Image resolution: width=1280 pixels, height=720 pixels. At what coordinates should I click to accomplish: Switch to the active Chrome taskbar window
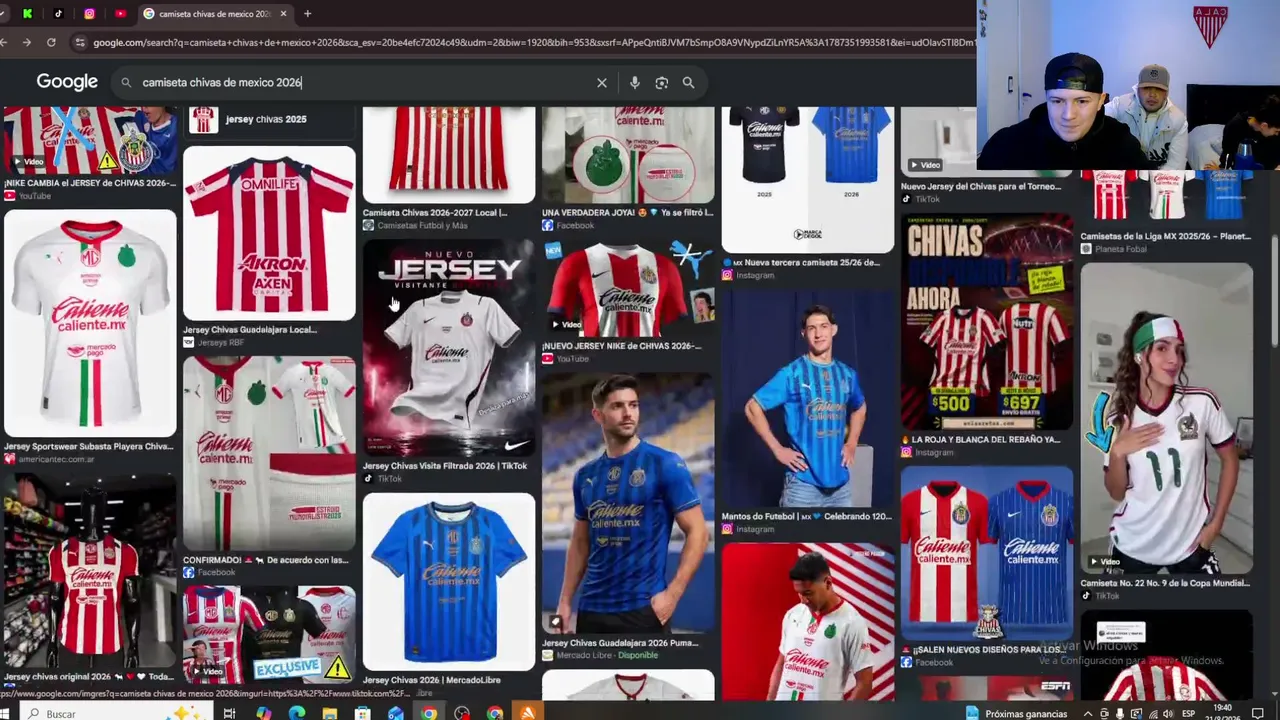coord(428,713)
